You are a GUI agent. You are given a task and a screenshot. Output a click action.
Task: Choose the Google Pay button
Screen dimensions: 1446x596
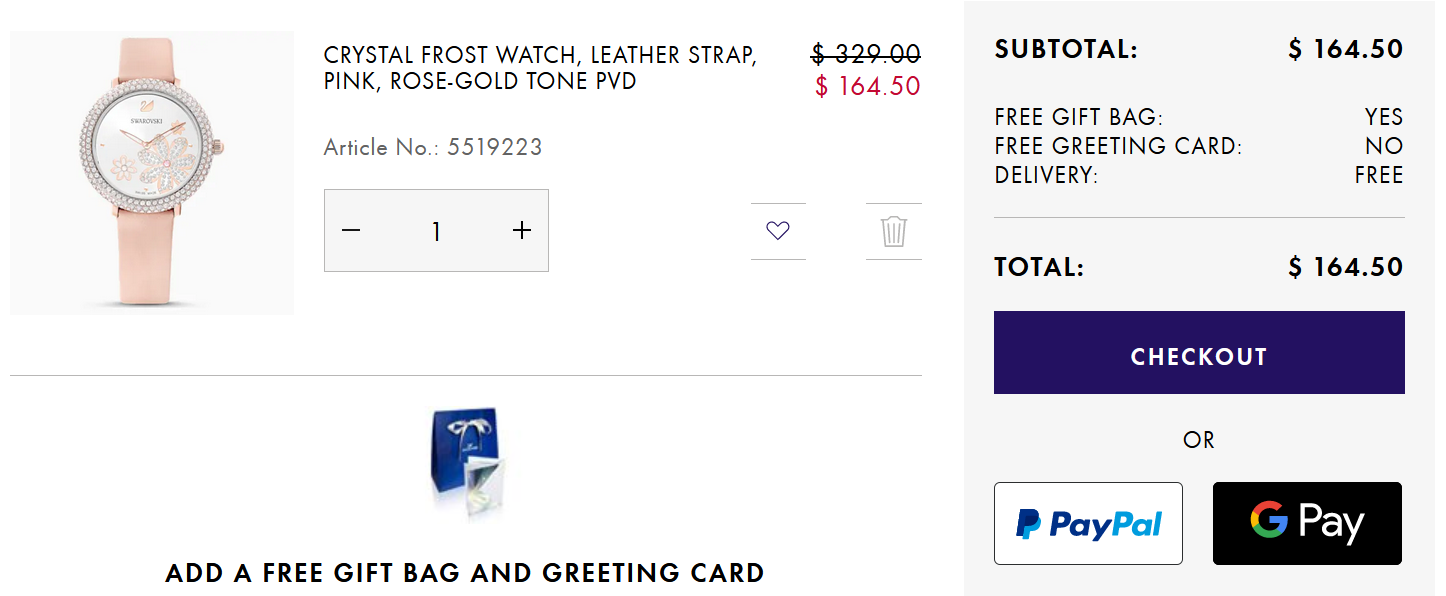pos(1307,524)
